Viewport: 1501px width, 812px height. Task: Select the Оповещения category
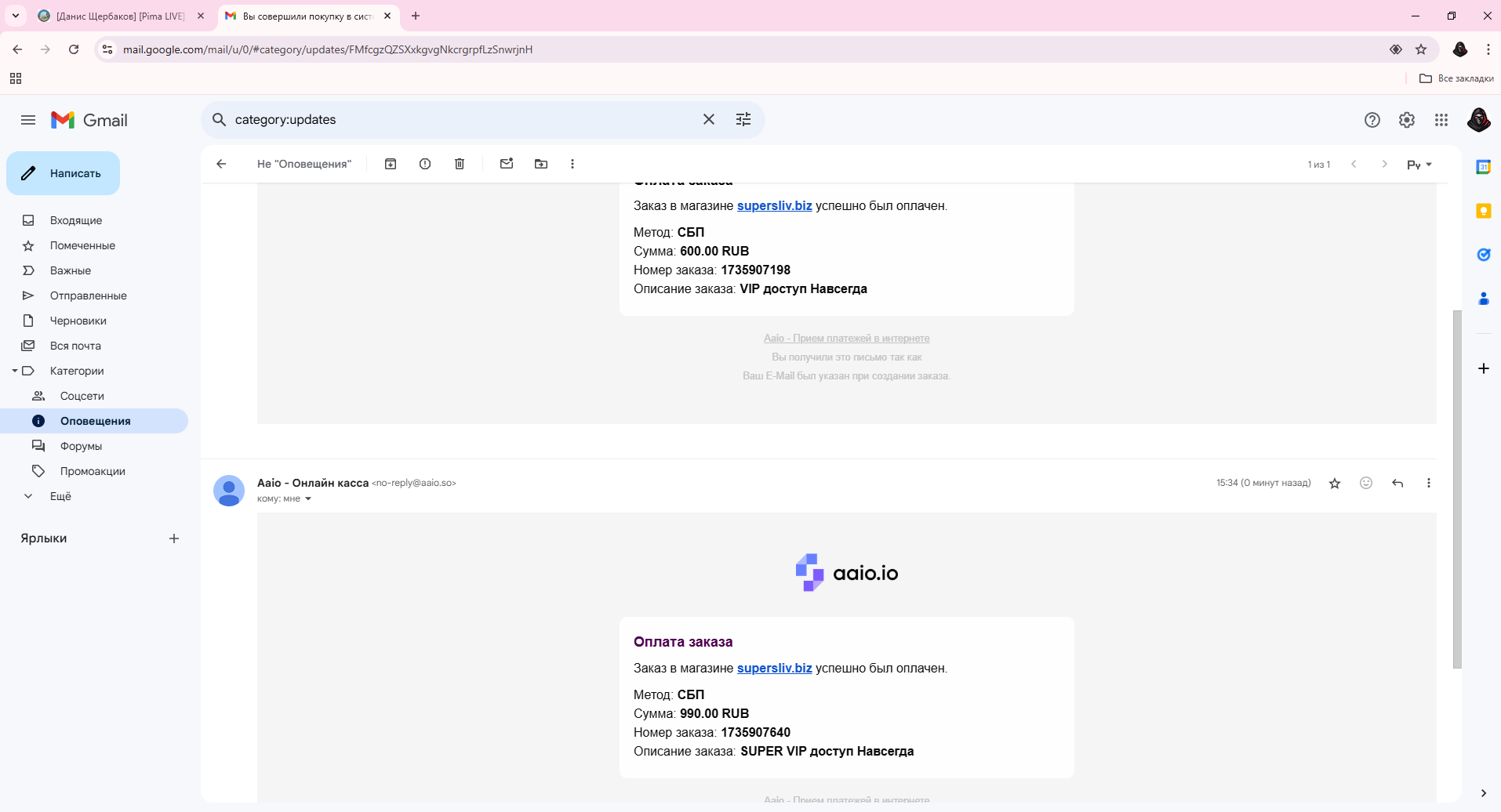pos(94,421)
